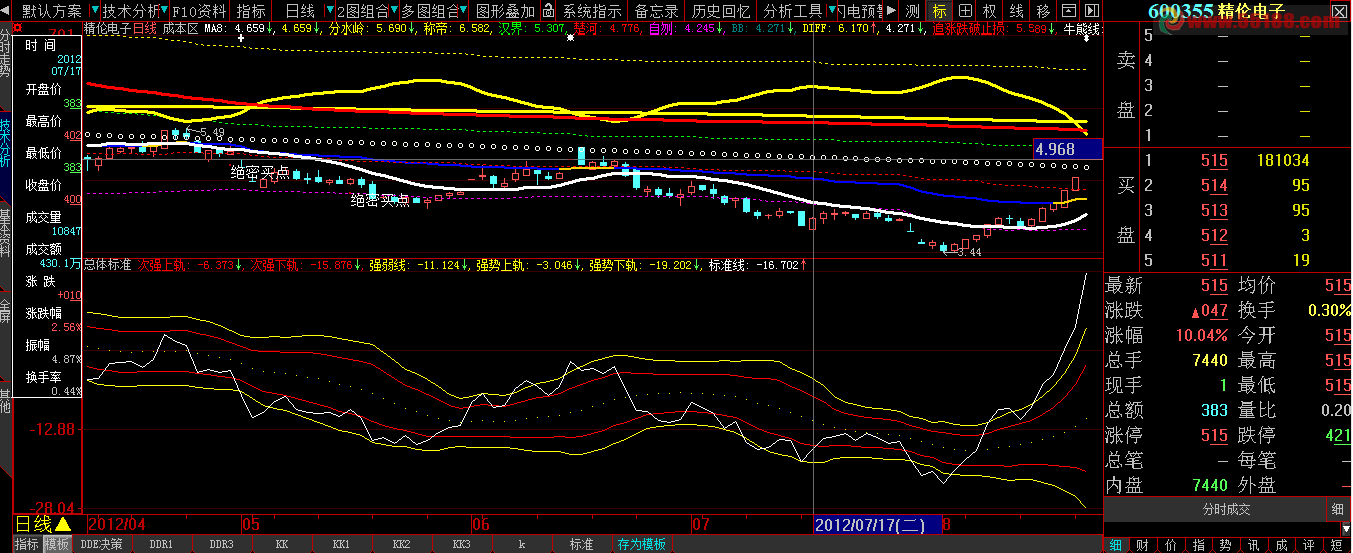Click the 田 grid layout icon
Viewport: 1353px width, 553px height.
point(964,11)
